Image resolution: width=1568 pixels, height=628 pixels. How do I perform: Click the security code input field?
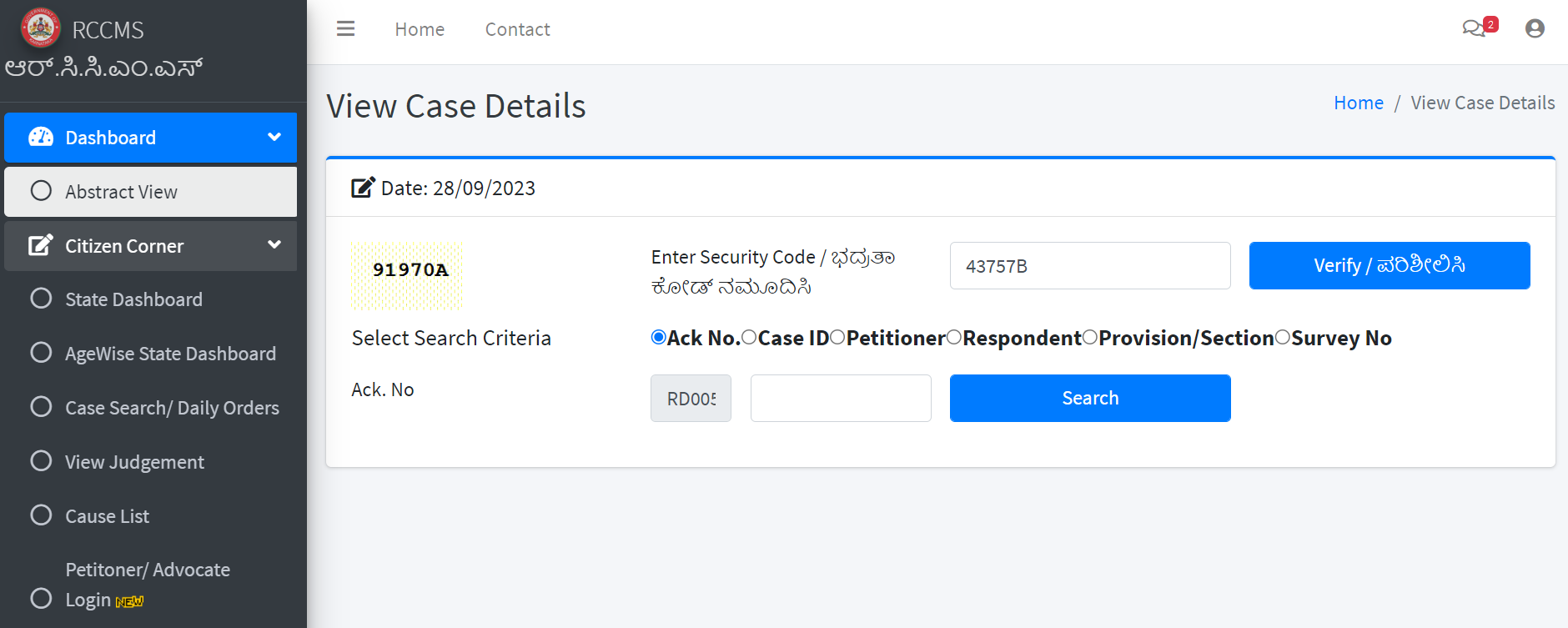tap(1090, 265)
